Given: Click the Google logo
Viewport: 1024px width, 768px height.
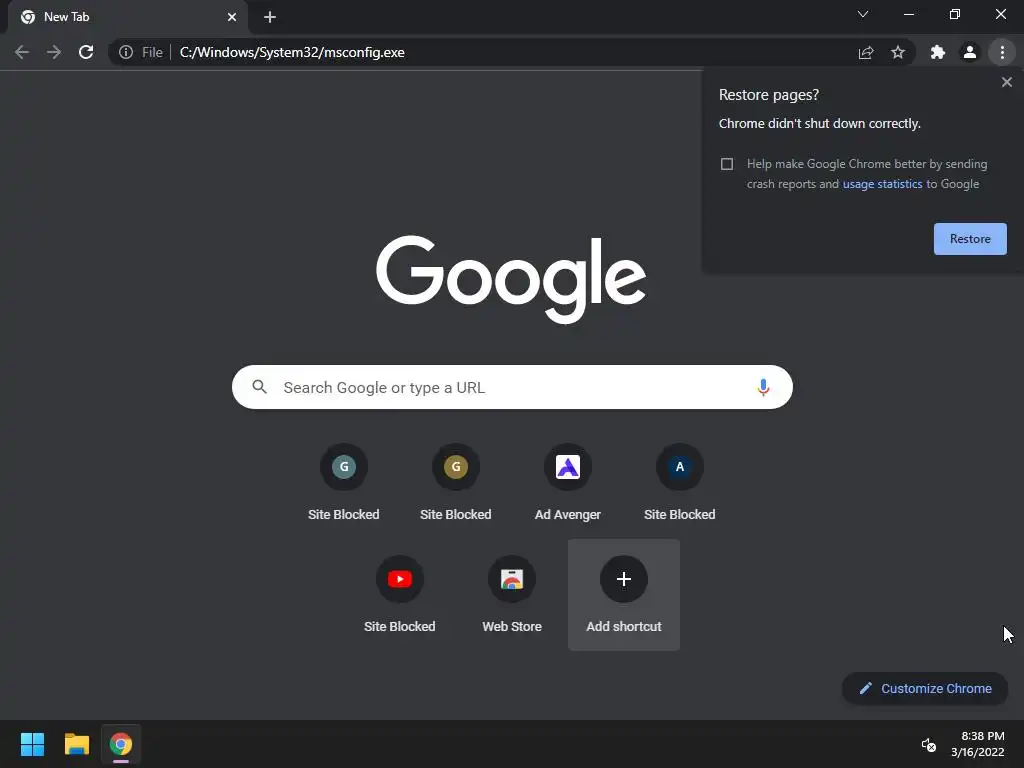Looking at the screenshot, I should tap(511, 279).
